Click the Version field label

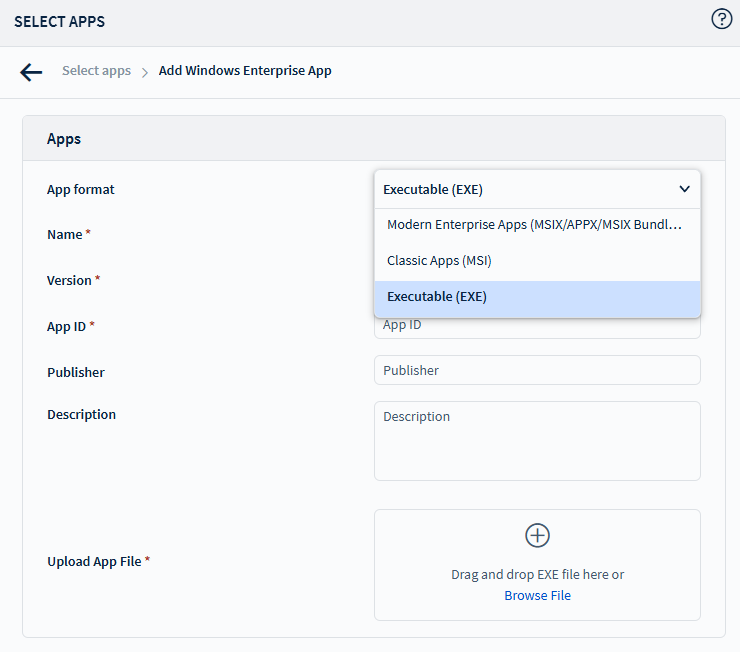69,281
